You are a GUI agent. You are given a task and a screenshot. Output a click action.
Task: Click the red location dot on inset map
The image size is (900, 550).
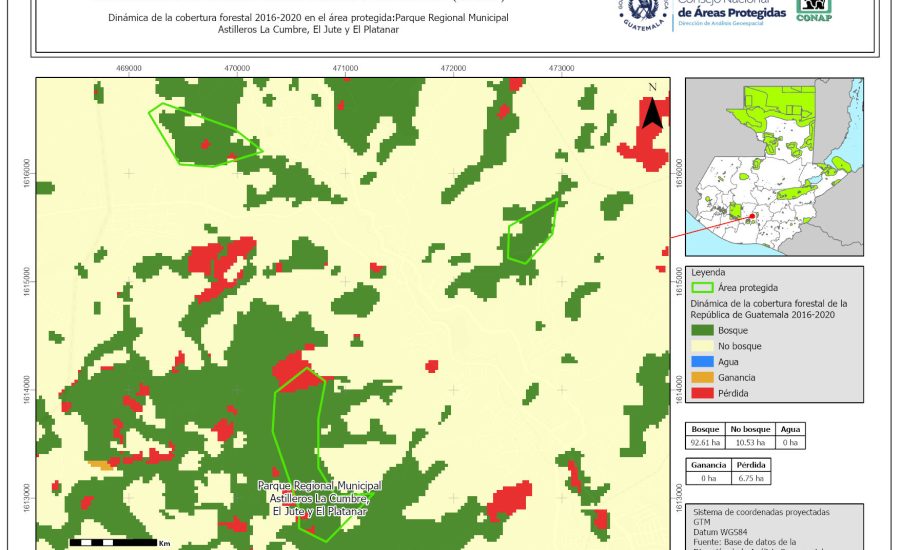[x=751, y=214]
